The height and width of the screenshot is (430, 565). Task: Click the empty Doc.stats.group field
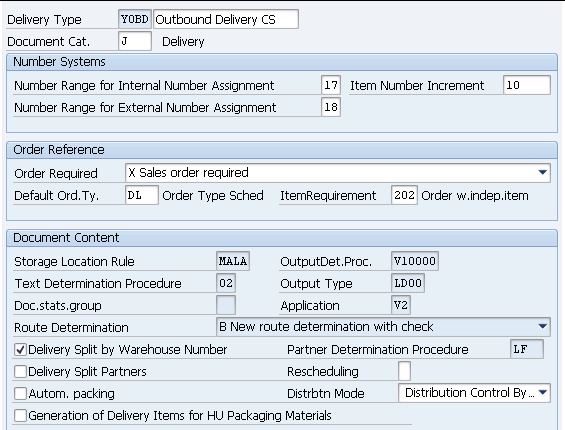(x=226, y=305)
